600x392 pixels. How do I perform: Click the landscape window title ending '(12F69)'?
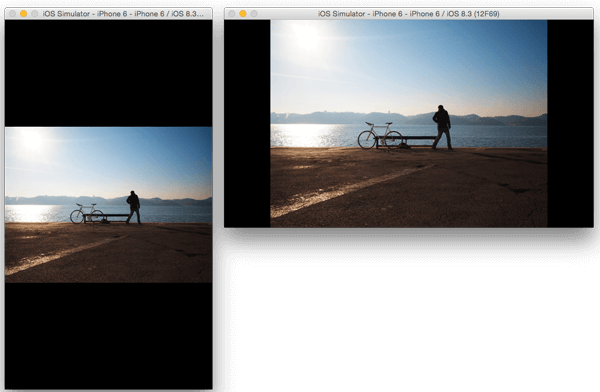coord(409,14)
